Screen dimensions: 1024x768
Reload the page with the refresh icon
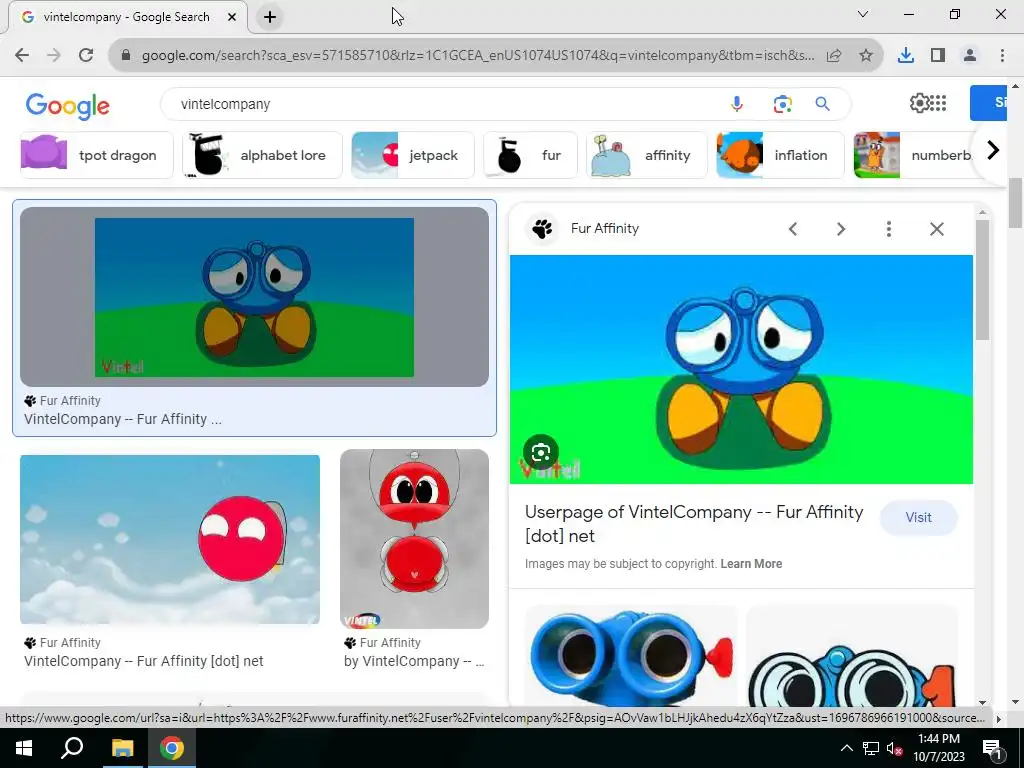coord(86,55)
